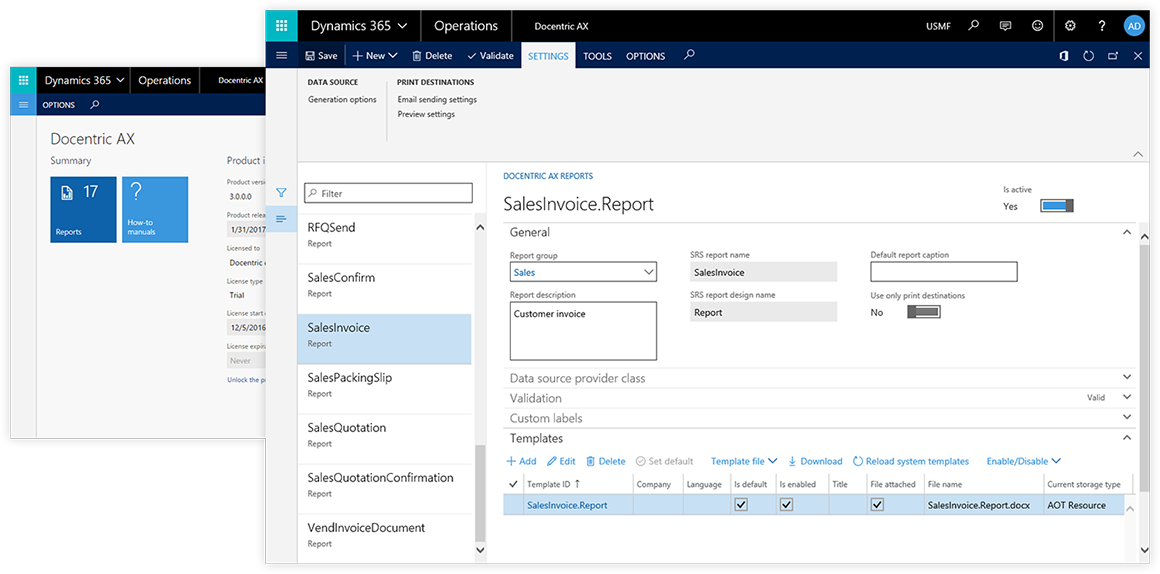1160x574 pixels.
Task: Click the refresh icon in action bar
Action: coord(1088,55)
